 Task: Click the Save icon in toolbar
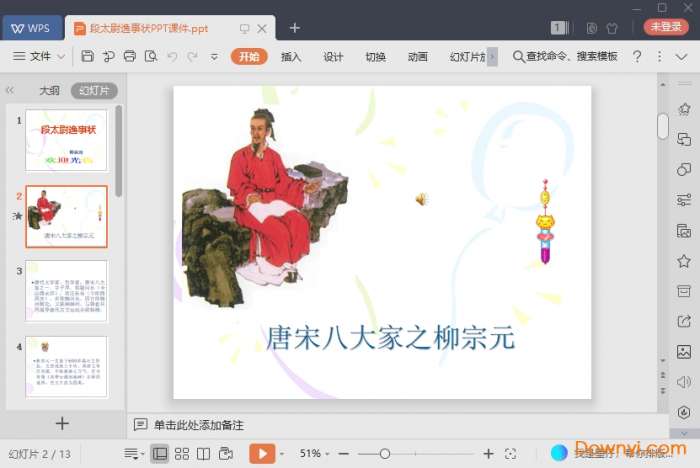click(x=88, y=56)
